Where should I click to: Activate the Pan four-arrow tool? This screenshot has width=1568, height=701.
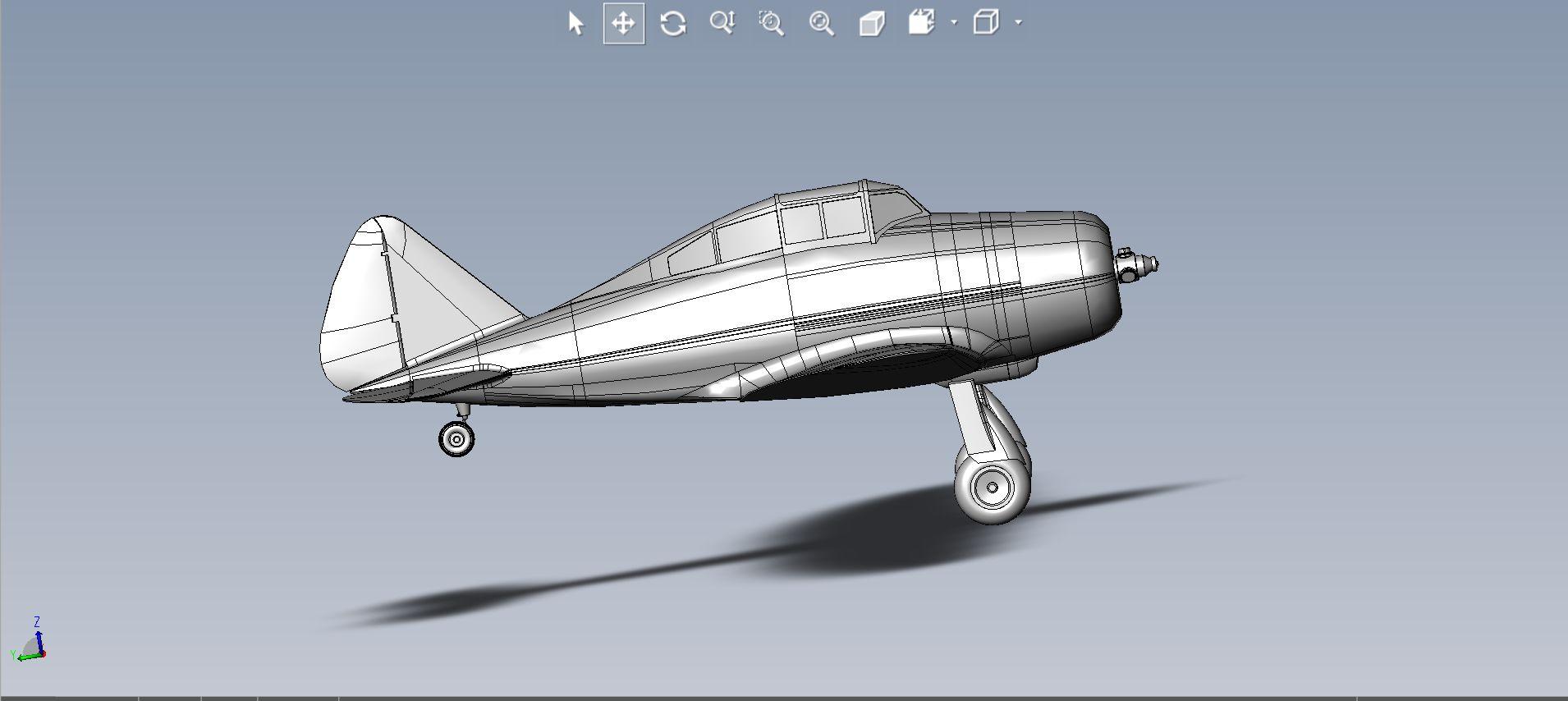(x=624, y=23)
